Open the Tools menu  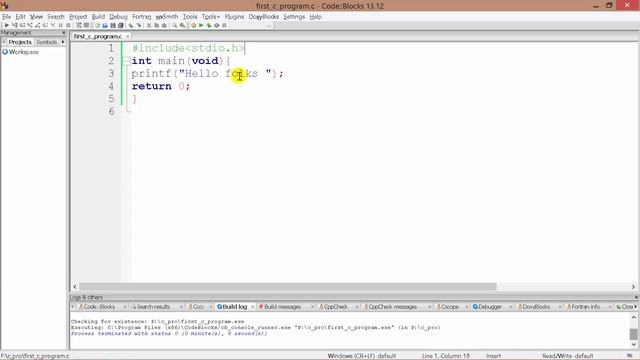pyautogui.click(x=190, y=17)
